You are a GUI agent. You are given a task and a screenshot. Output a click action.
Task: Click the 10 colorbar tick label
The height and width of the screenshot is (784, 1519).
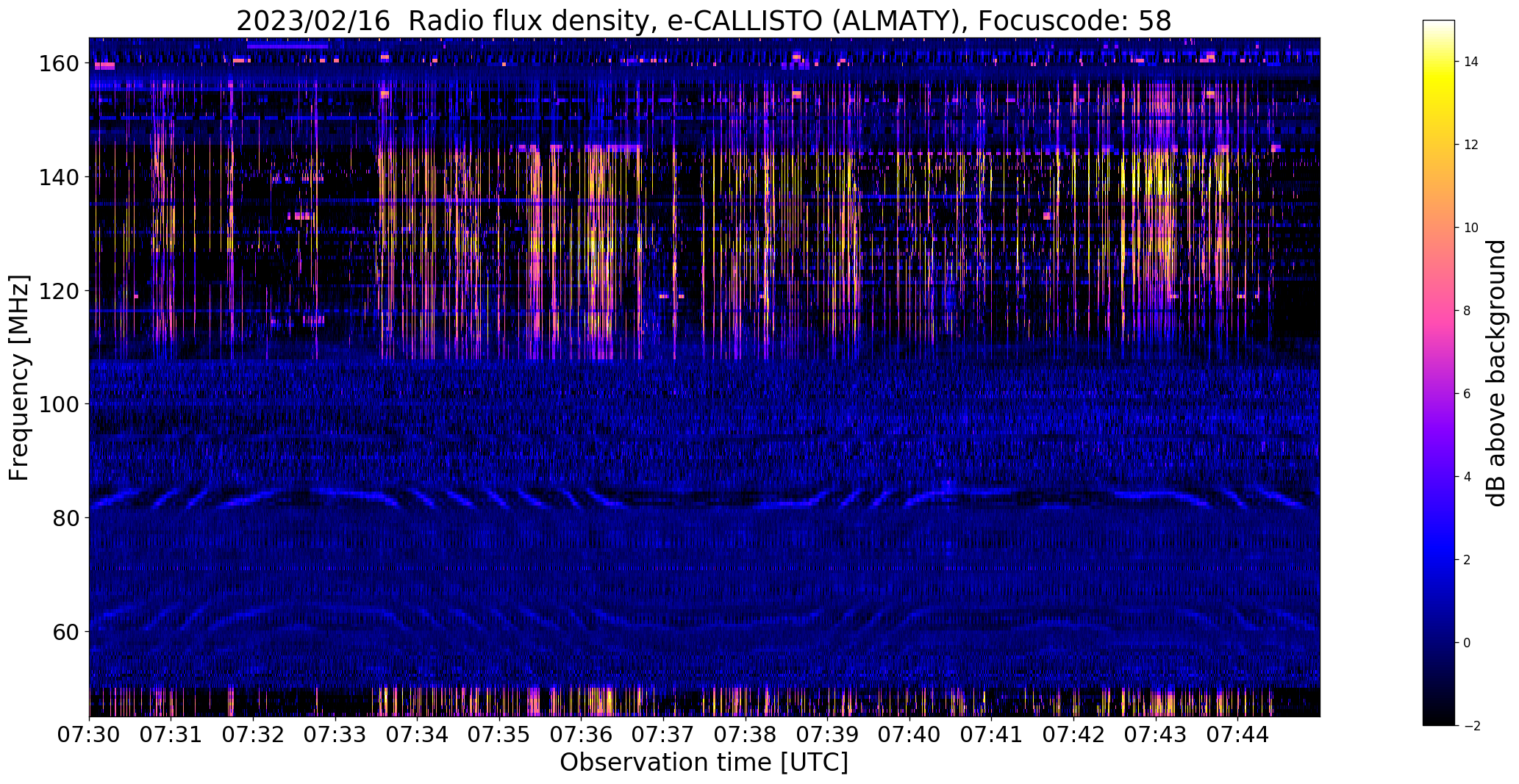[1471, 228]
